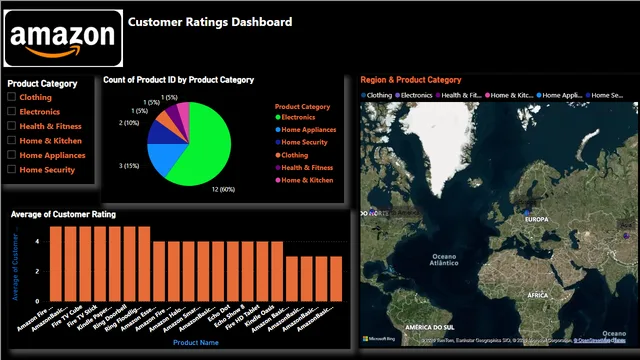Pick the Ring Doorbell bar
The width and height of the screenshot is (640, 360).
(129, 264)
